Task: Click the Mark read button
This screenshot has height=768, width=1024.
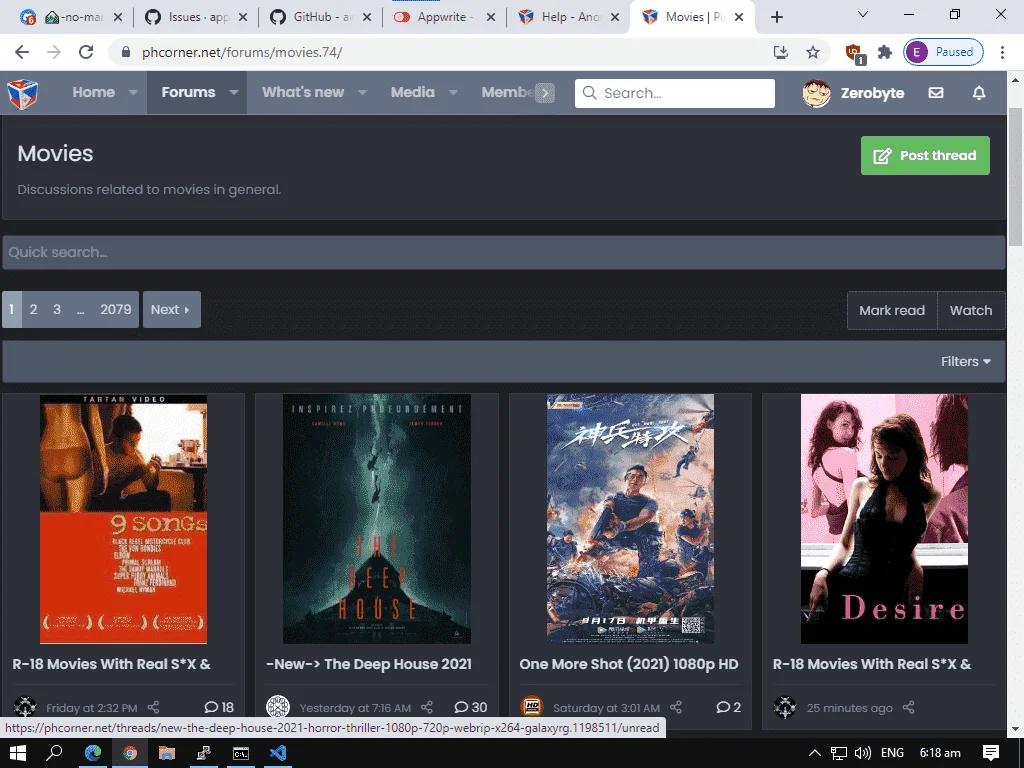Action: pyautogui.click(x=891, y=310)
